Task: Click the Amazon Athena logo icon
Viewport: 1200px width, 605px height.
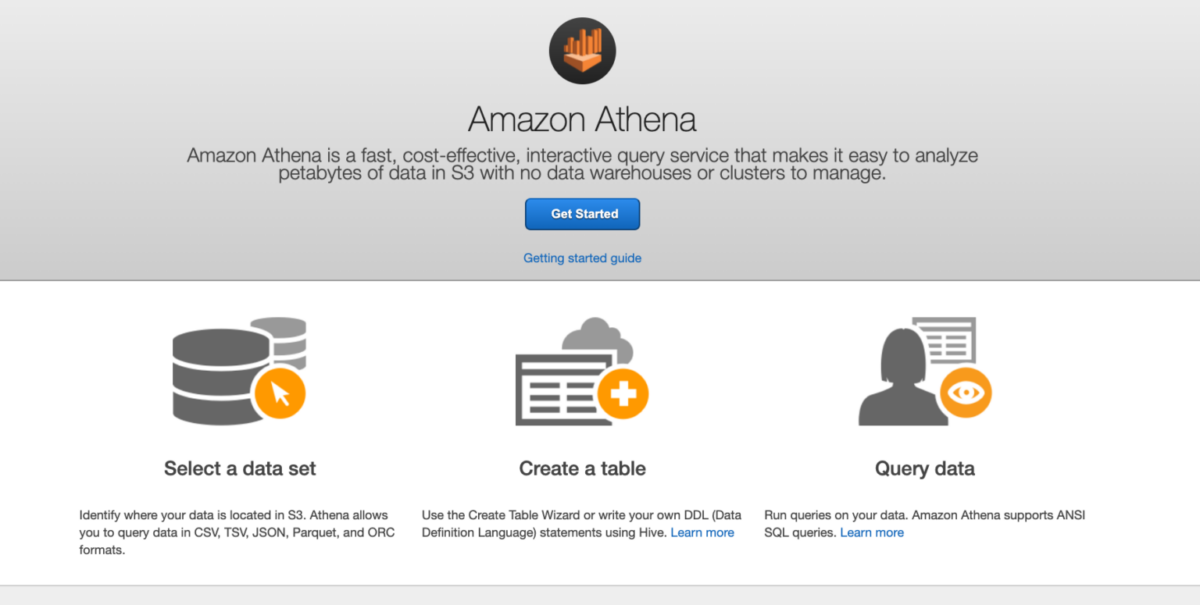Action: pos(582,51)
